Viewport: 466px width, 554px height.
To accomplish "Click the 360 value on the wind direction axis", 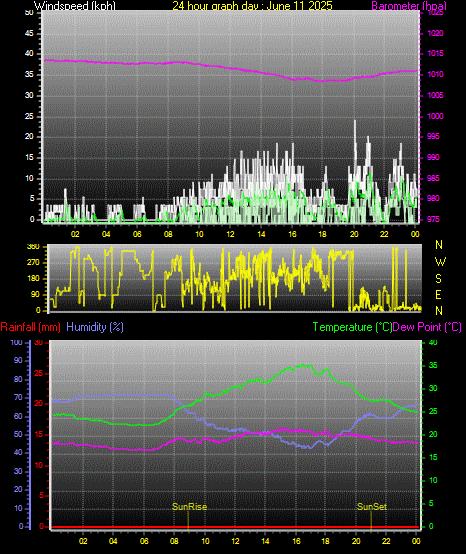I will point(33,247).
